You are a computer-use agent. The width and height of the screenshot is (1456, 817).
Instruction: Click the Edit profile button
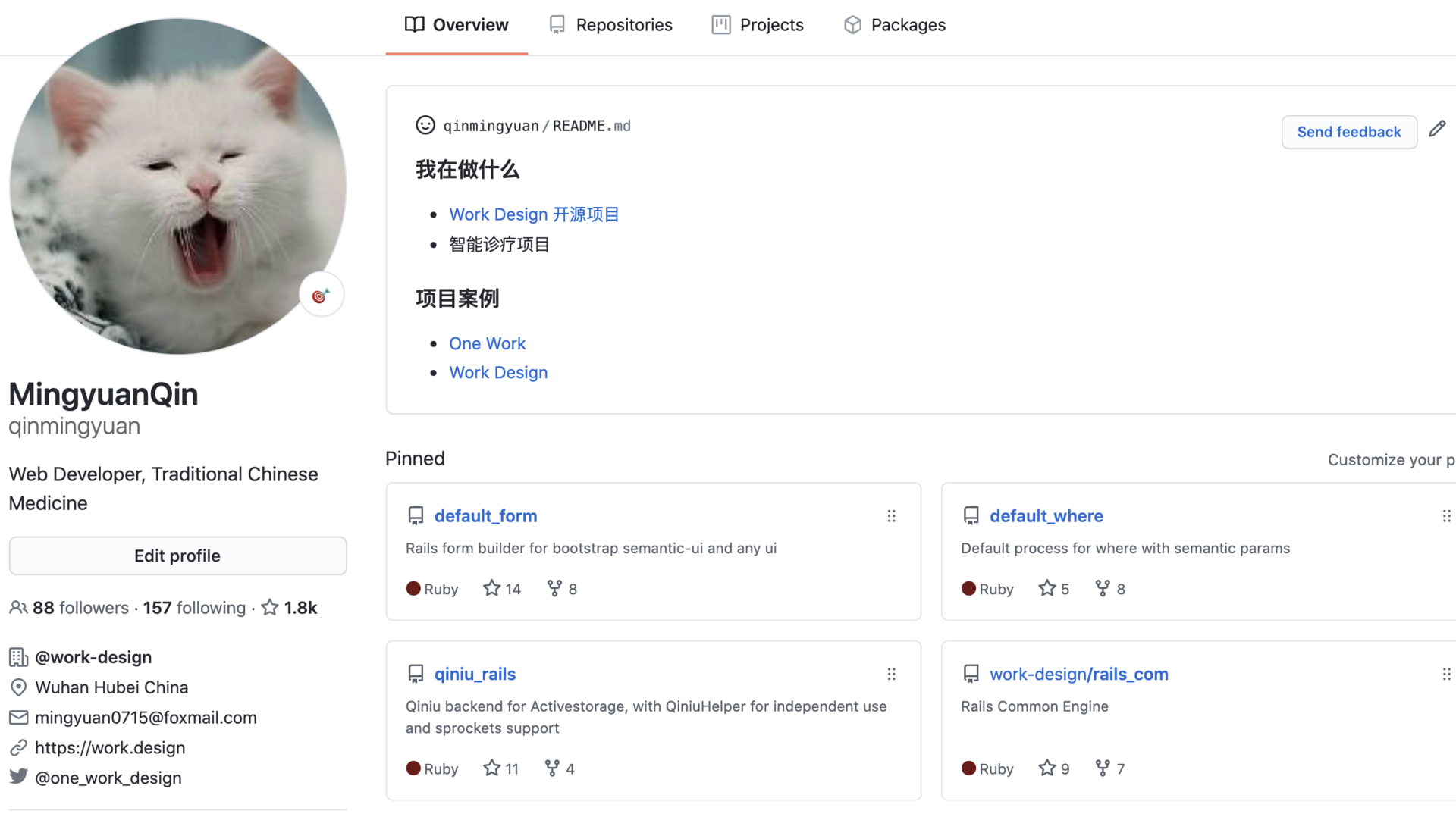point(177,556)
